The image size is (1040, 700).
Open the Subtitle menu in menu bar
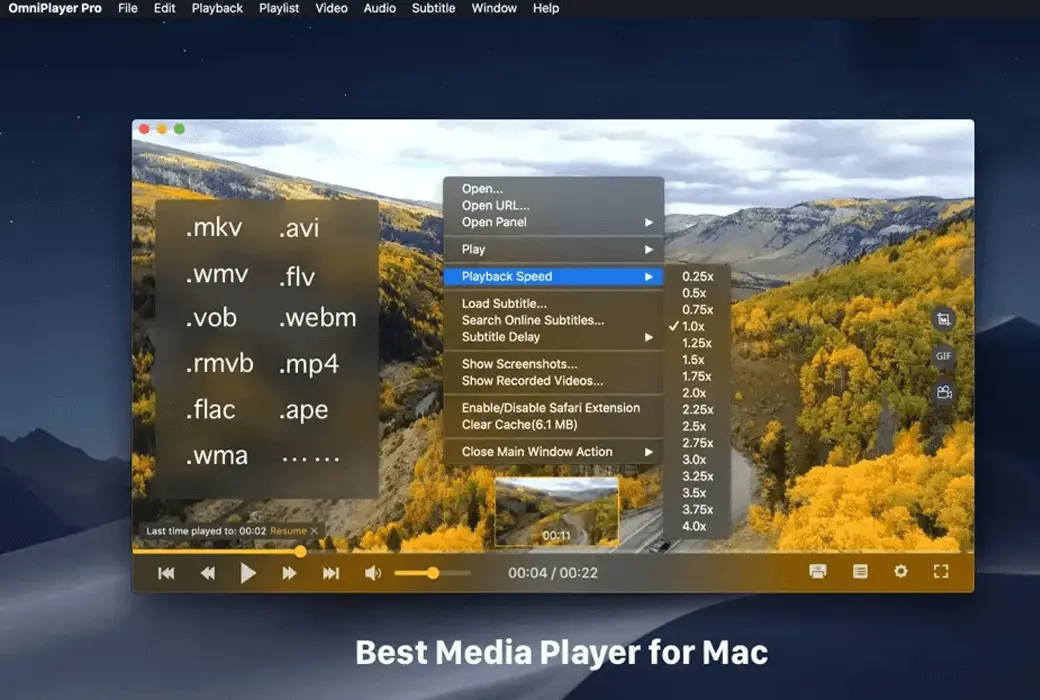[433, 8]
